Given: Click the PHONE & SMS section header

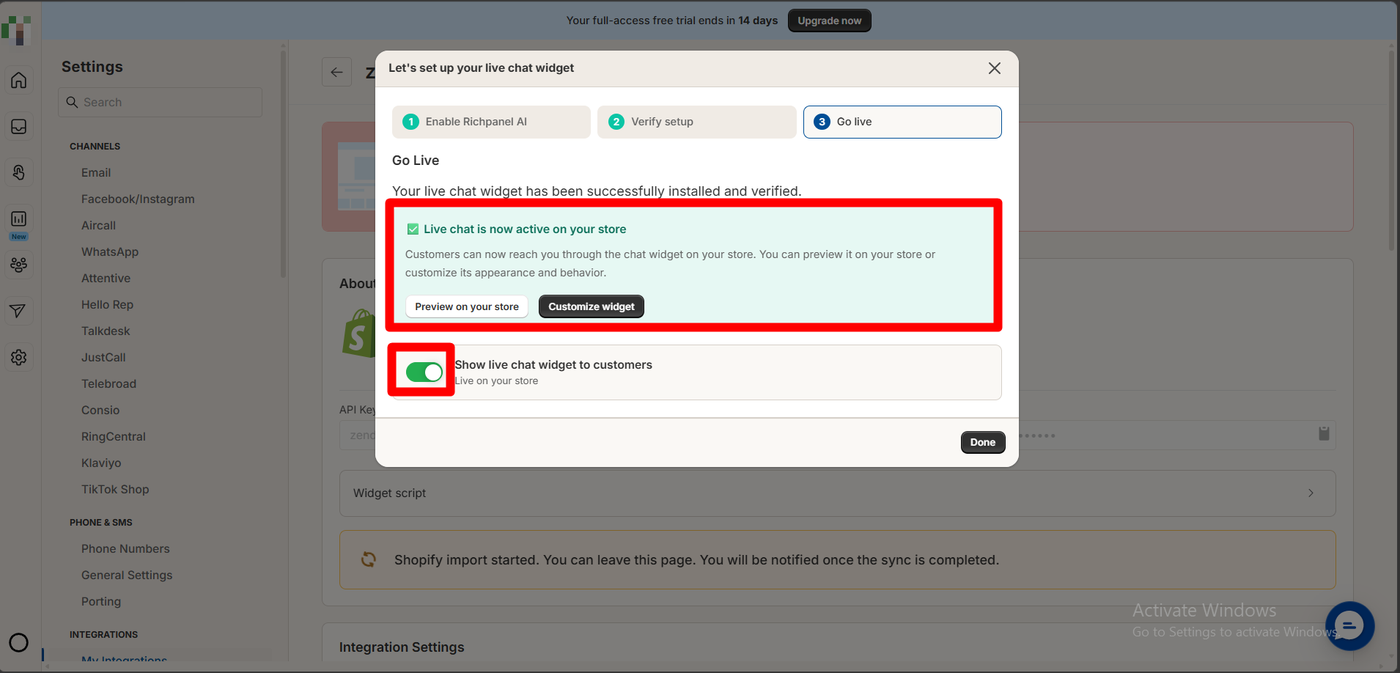Looking at the screenshot, I should pyautogui.click(x=101, y=523).
